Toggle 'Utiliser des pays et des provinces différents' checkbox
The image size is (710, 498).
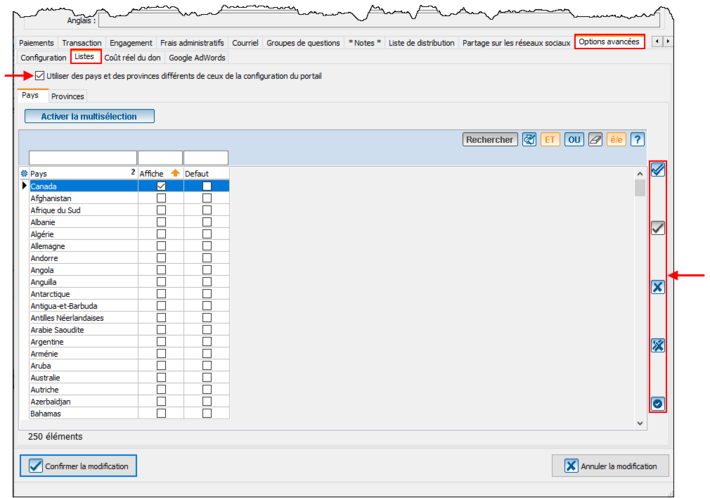click(39, 76)
